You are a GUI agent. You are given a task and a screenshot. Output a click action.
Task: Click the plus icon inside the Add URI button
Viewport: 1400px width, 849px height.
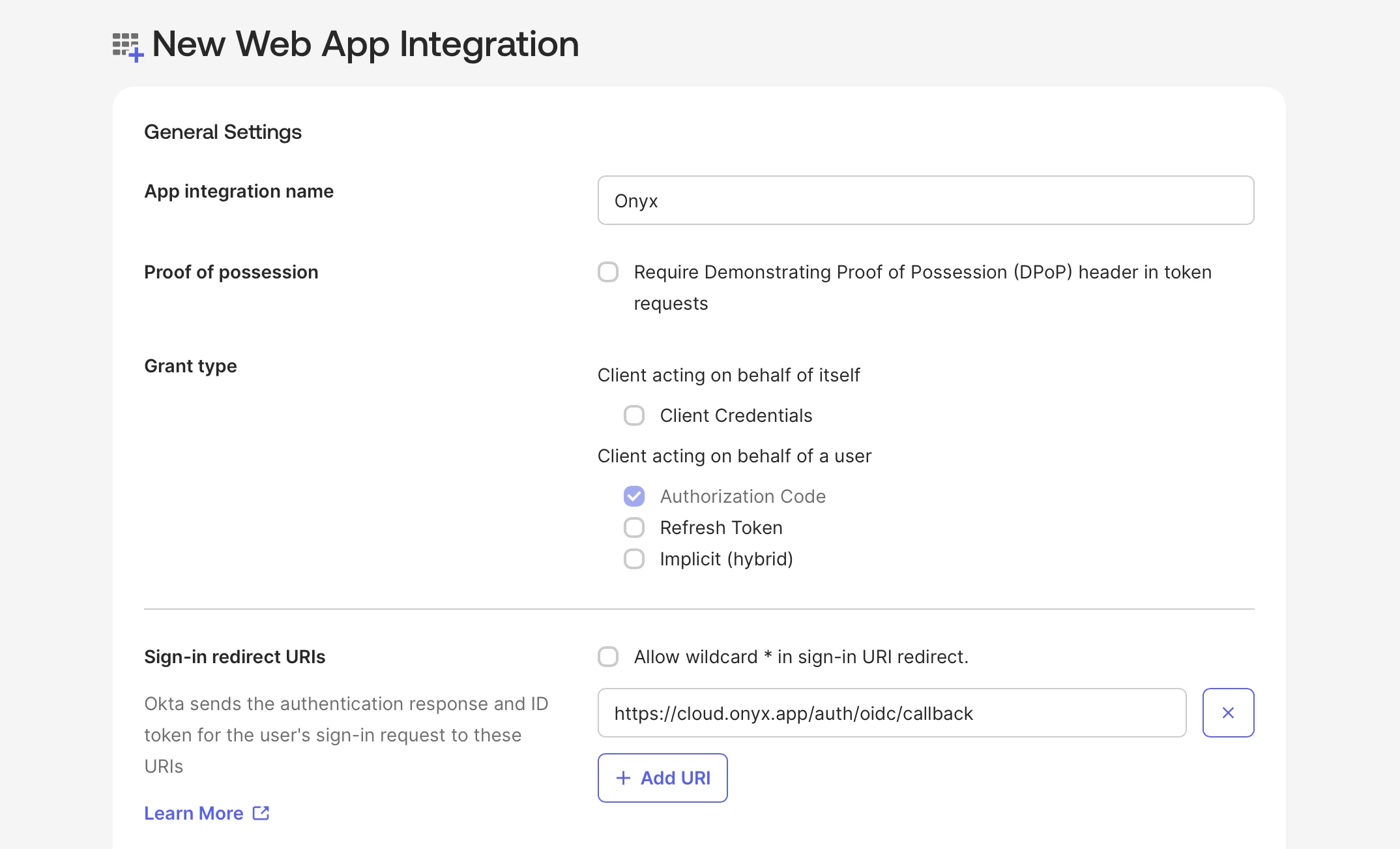[623, 777]
